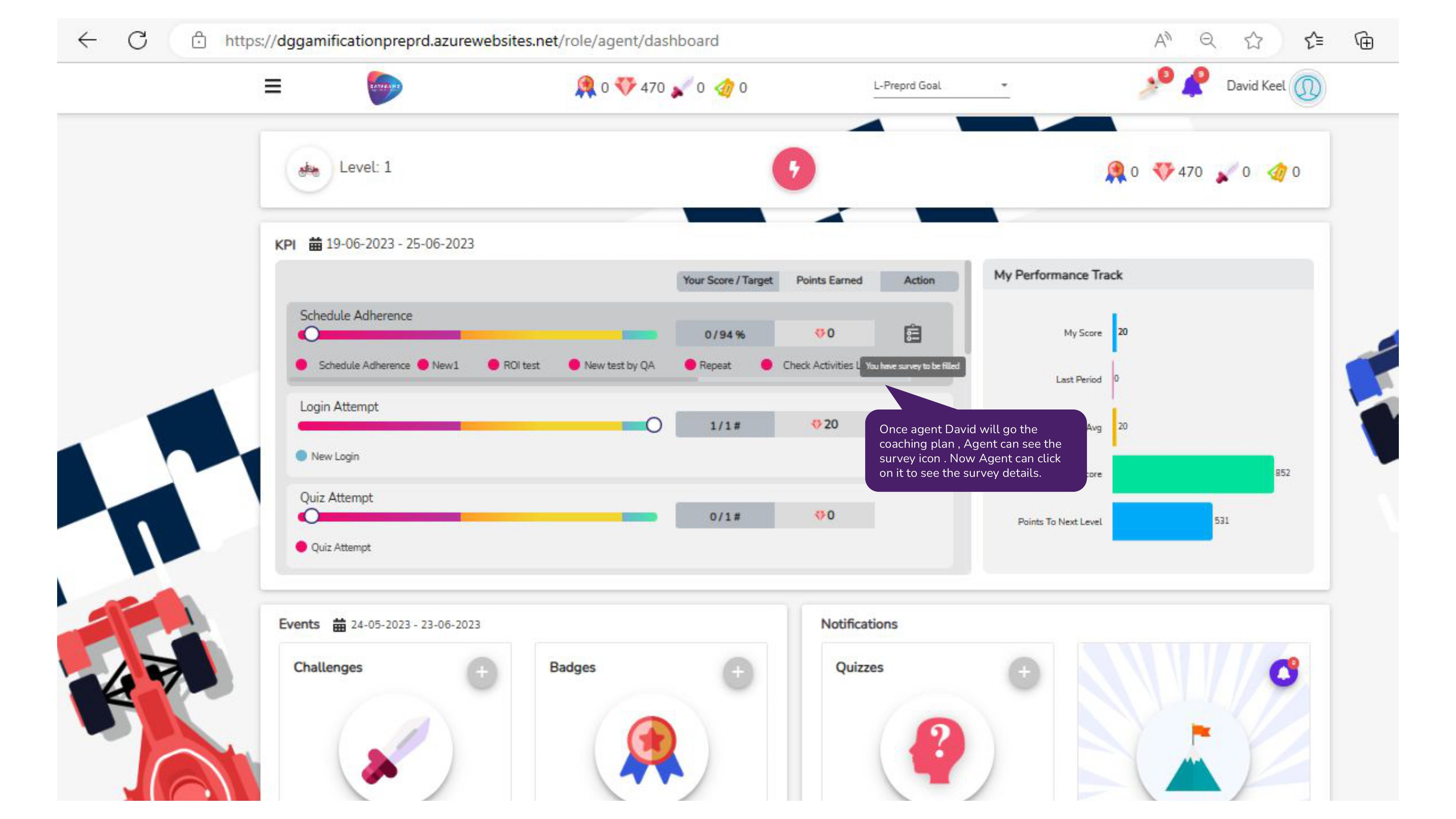Screen dimensions: 1456x819
Task: Select the ROI test legend dot
Action: [493, 365]
